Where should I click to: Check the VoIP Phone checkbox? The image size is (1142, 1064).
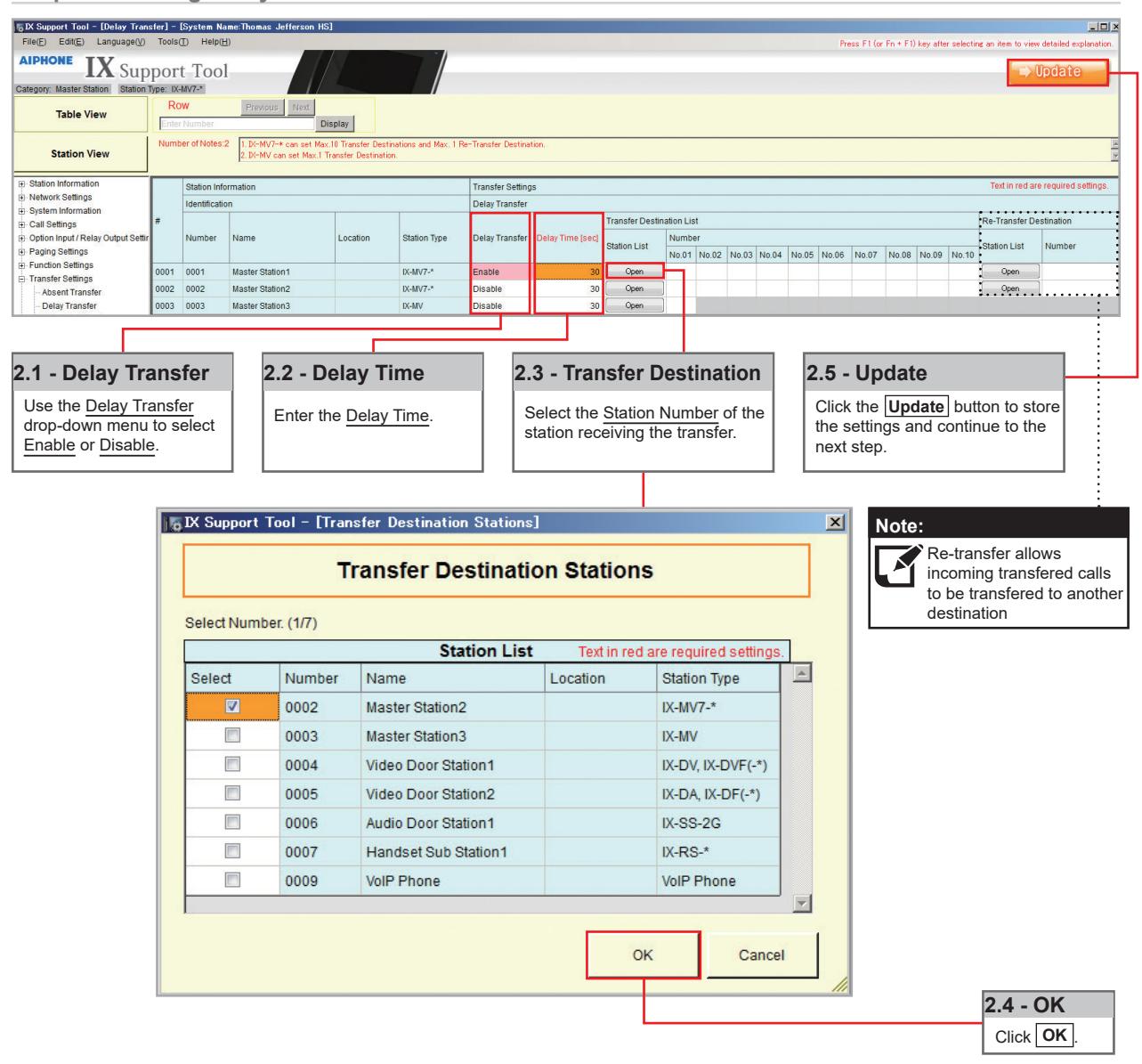tap(232, 881)
